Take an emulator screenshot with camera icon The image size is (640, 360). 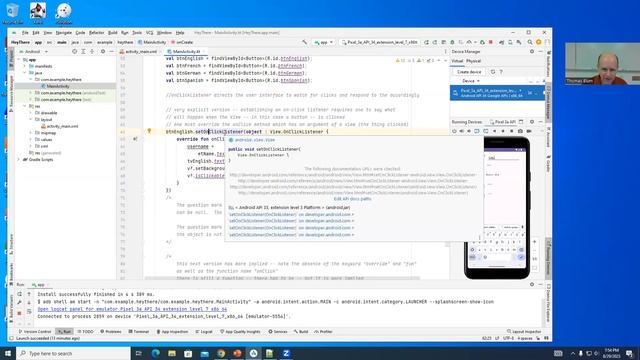coord(520,131)
